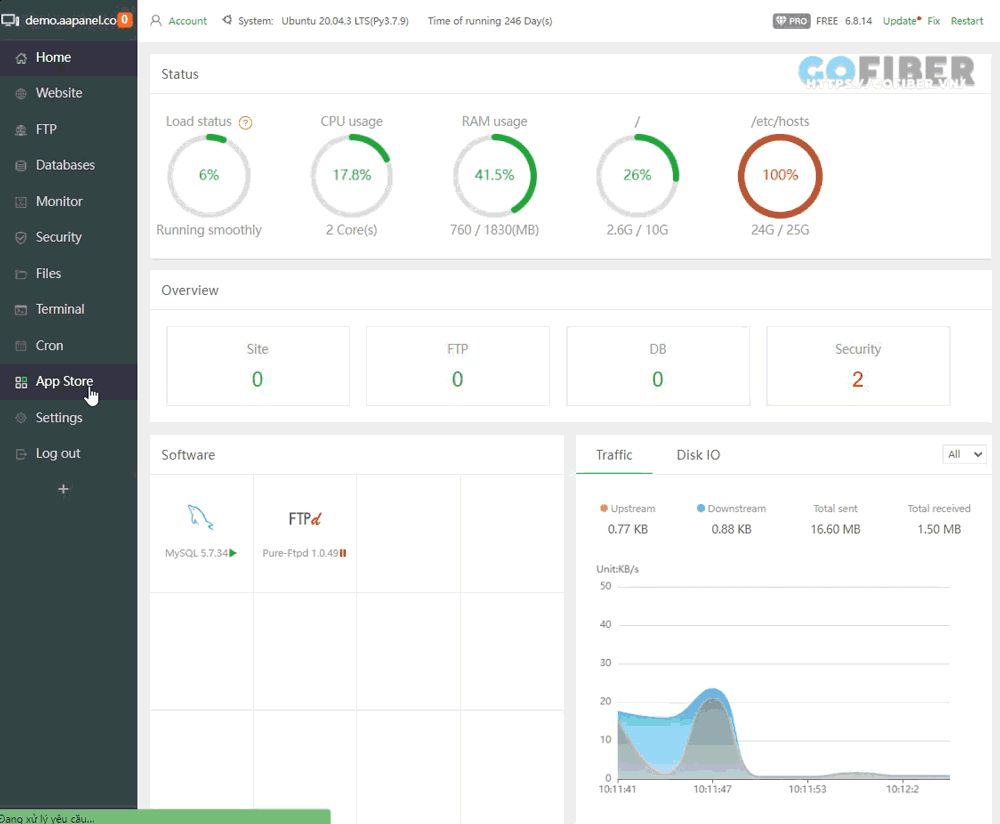Click the plus icon below Log out
This screenshot has height=824, width=1000.
64,489
